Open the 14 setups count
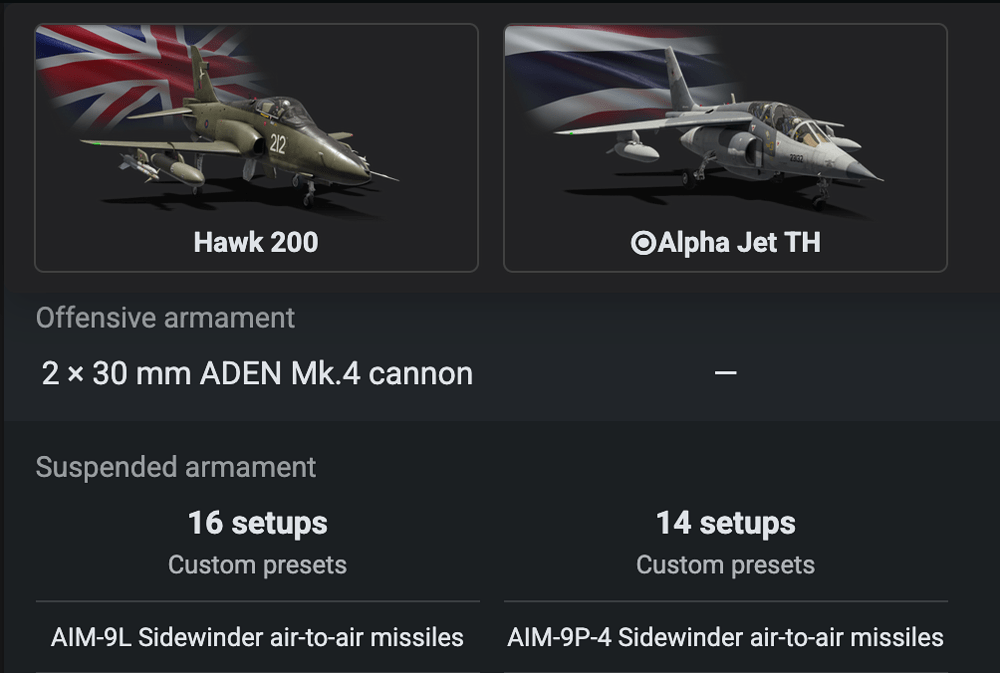The height and width of the screenshot is (673, 1000). click(x=726, y=523)
